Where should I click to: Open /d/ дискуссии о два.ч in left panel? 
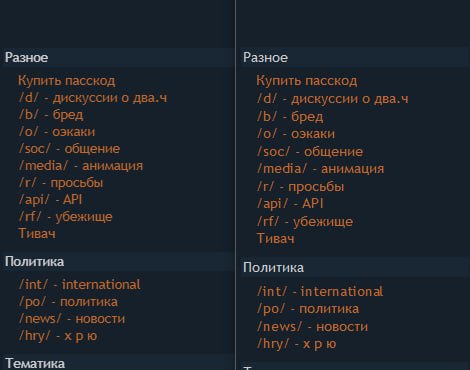93,98
